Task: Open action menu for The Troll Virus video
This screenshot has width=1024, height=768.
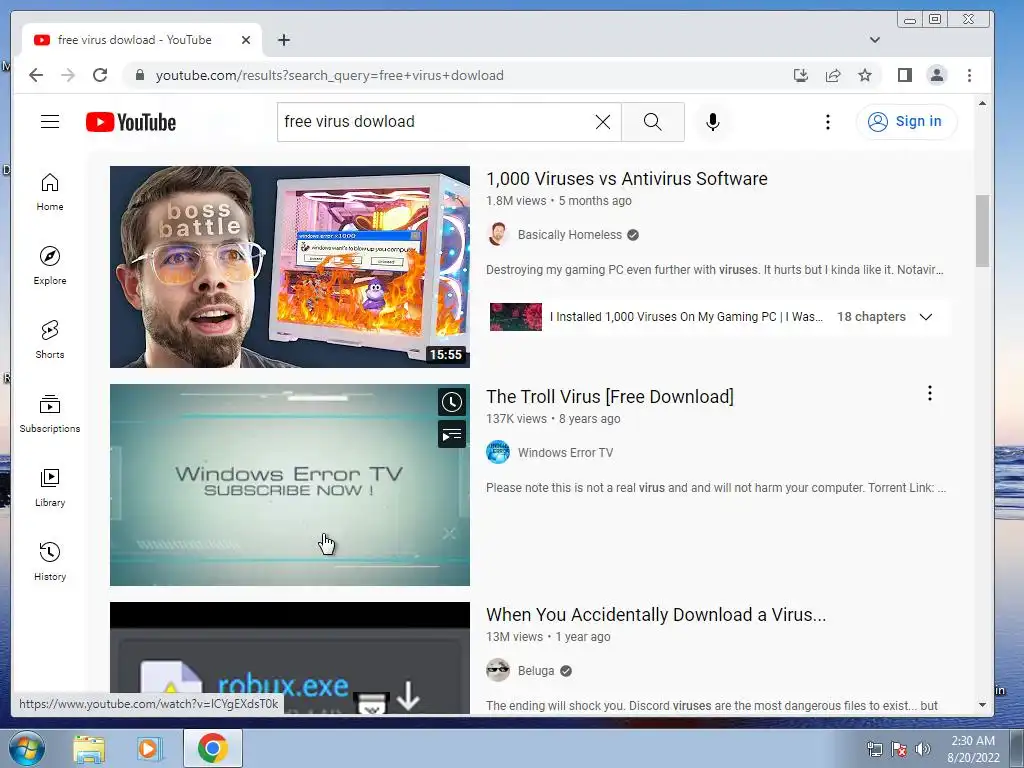Action: pyautogui.click(x=929, y=393)
